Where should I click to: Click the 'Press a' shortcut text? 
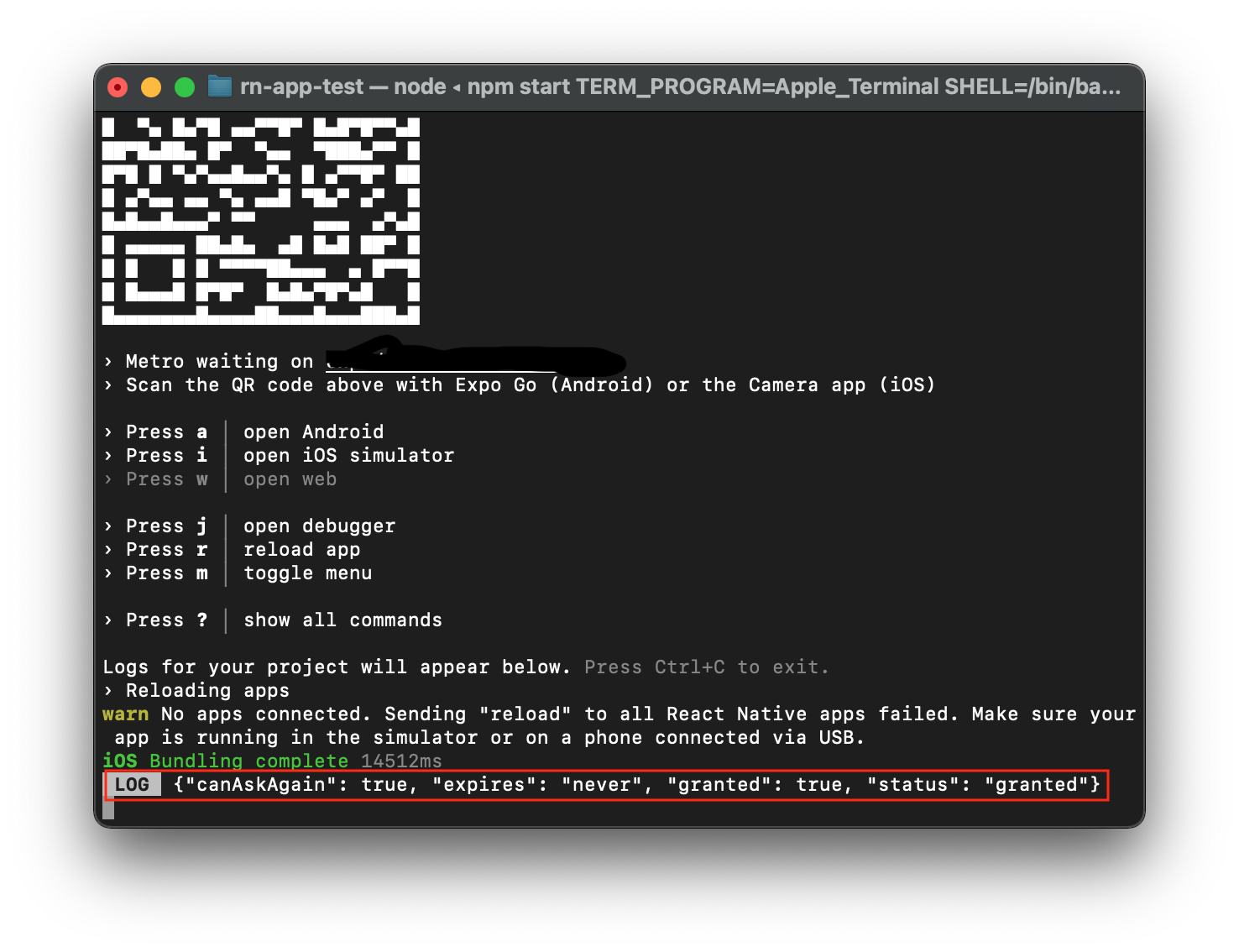tap(166, 432)
